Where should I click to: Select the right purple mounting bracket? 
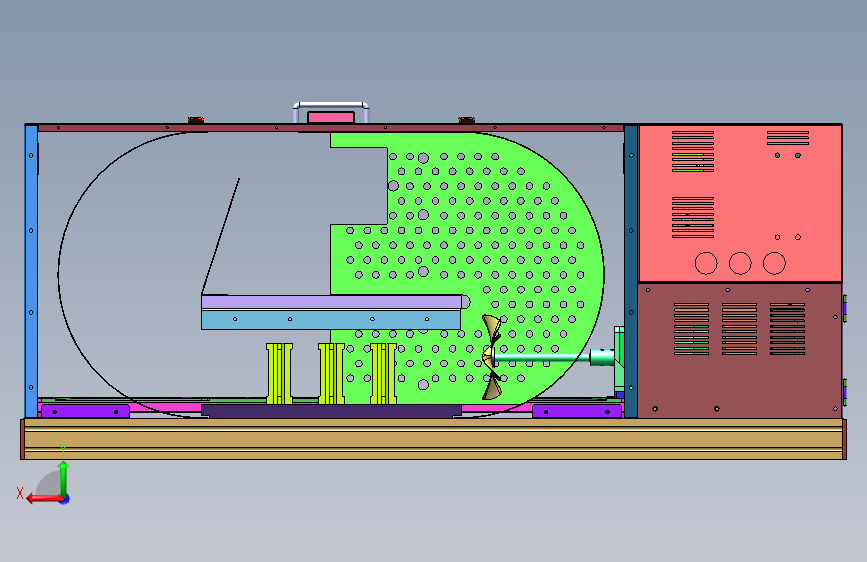click(x=577, y=412)
